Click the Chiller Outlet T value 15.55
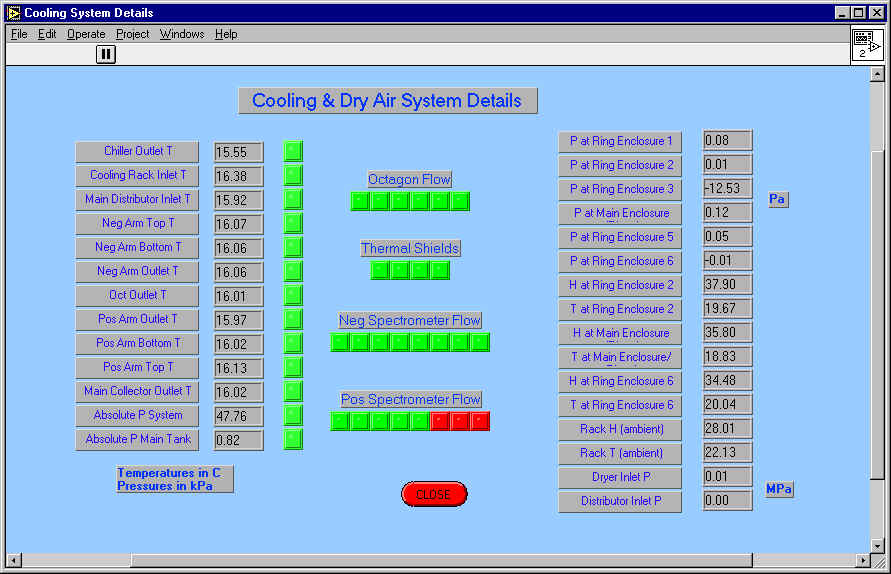891x574 pixels. click(x=239, y=152)
